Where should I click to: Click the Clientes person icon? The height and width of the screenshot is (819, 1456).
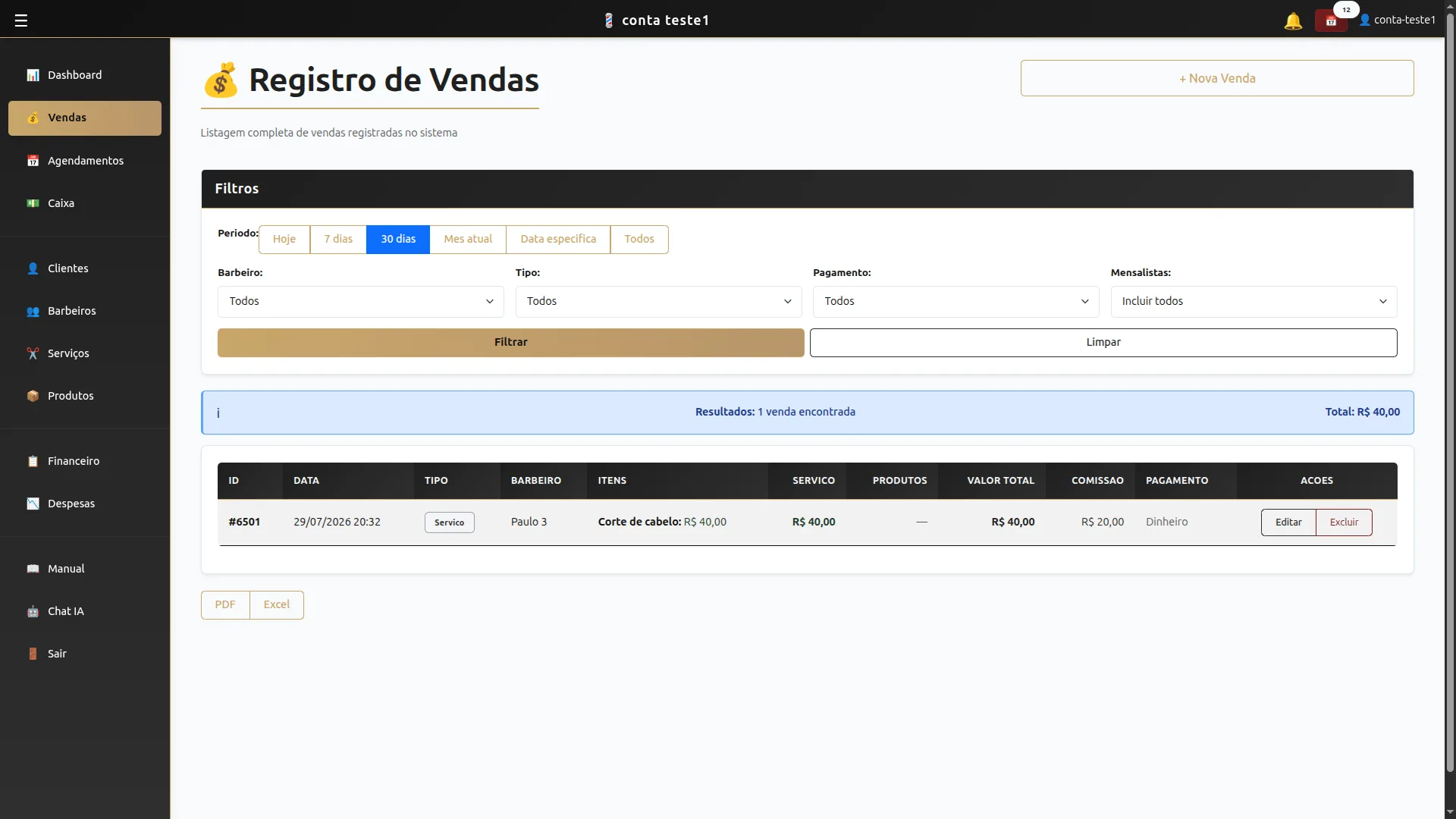33,268
